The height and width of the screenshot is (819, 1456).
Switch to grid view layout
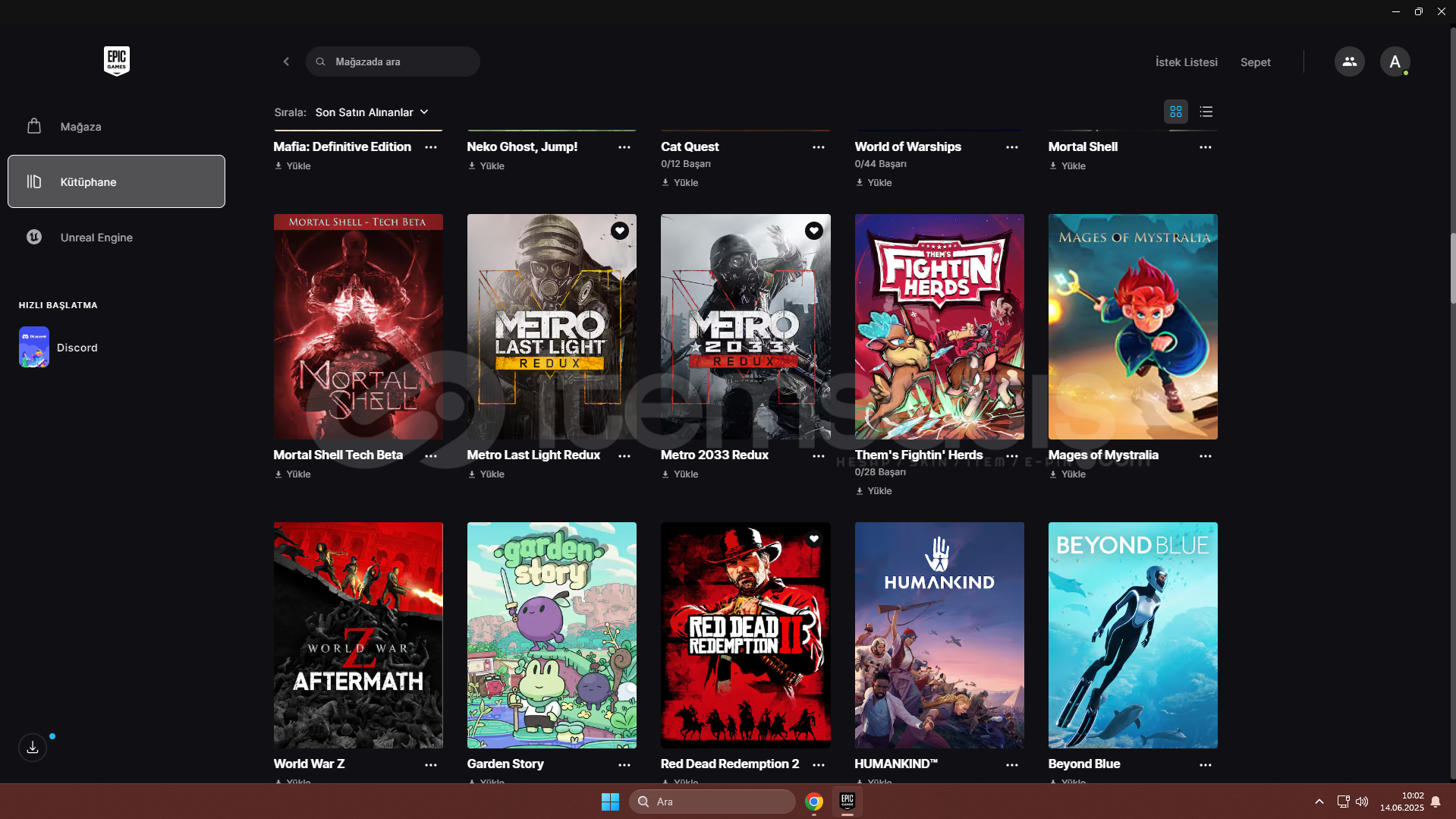coord(1175,112)
